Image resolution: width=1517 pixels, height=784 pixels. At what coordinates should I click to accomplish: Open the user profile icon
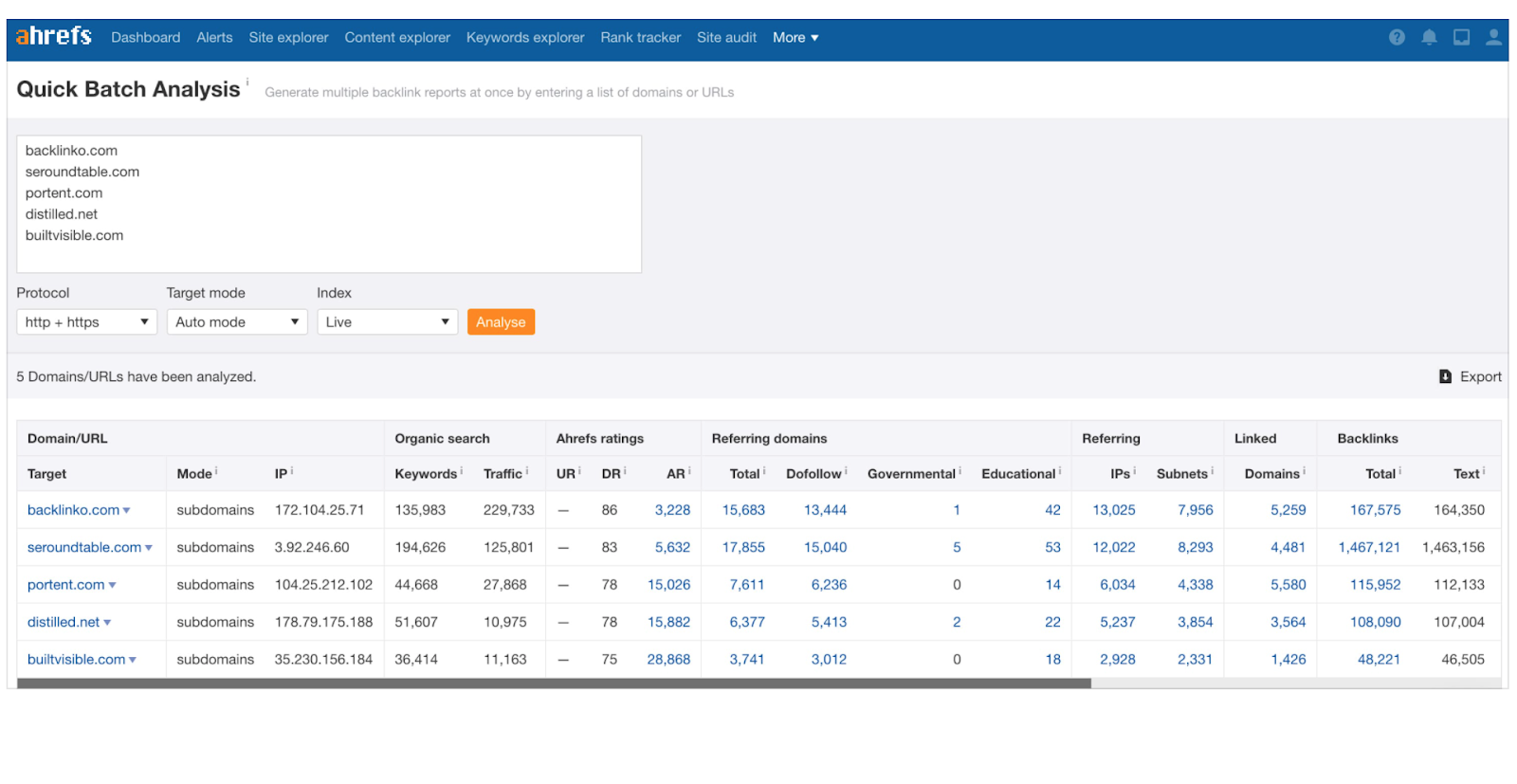(1493, 37)
